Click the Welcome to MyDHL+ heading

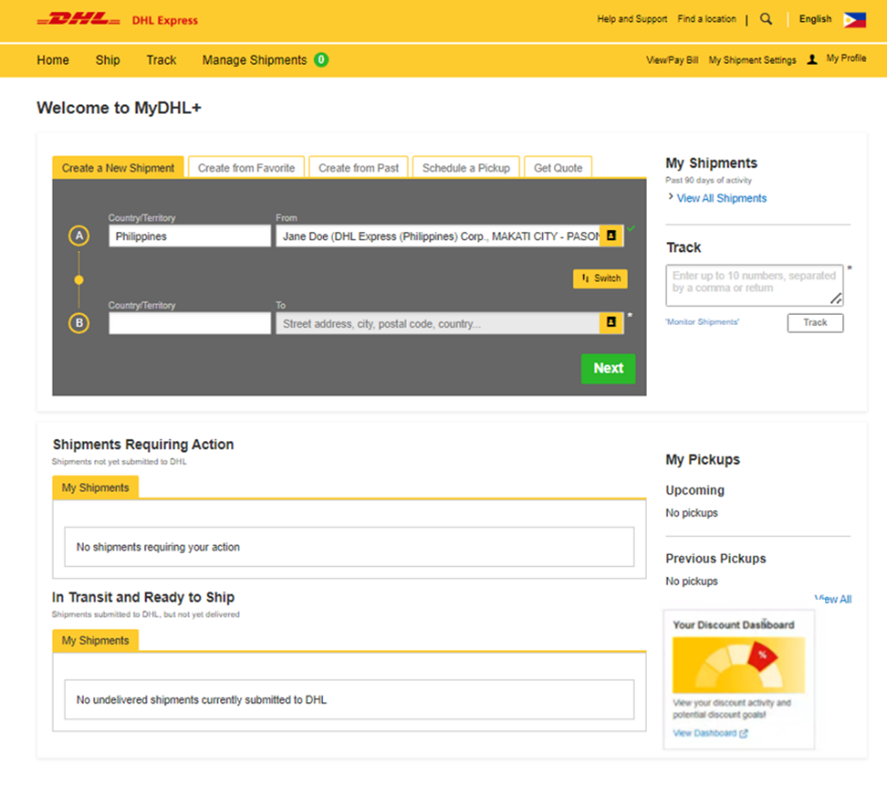click(119, 108)
